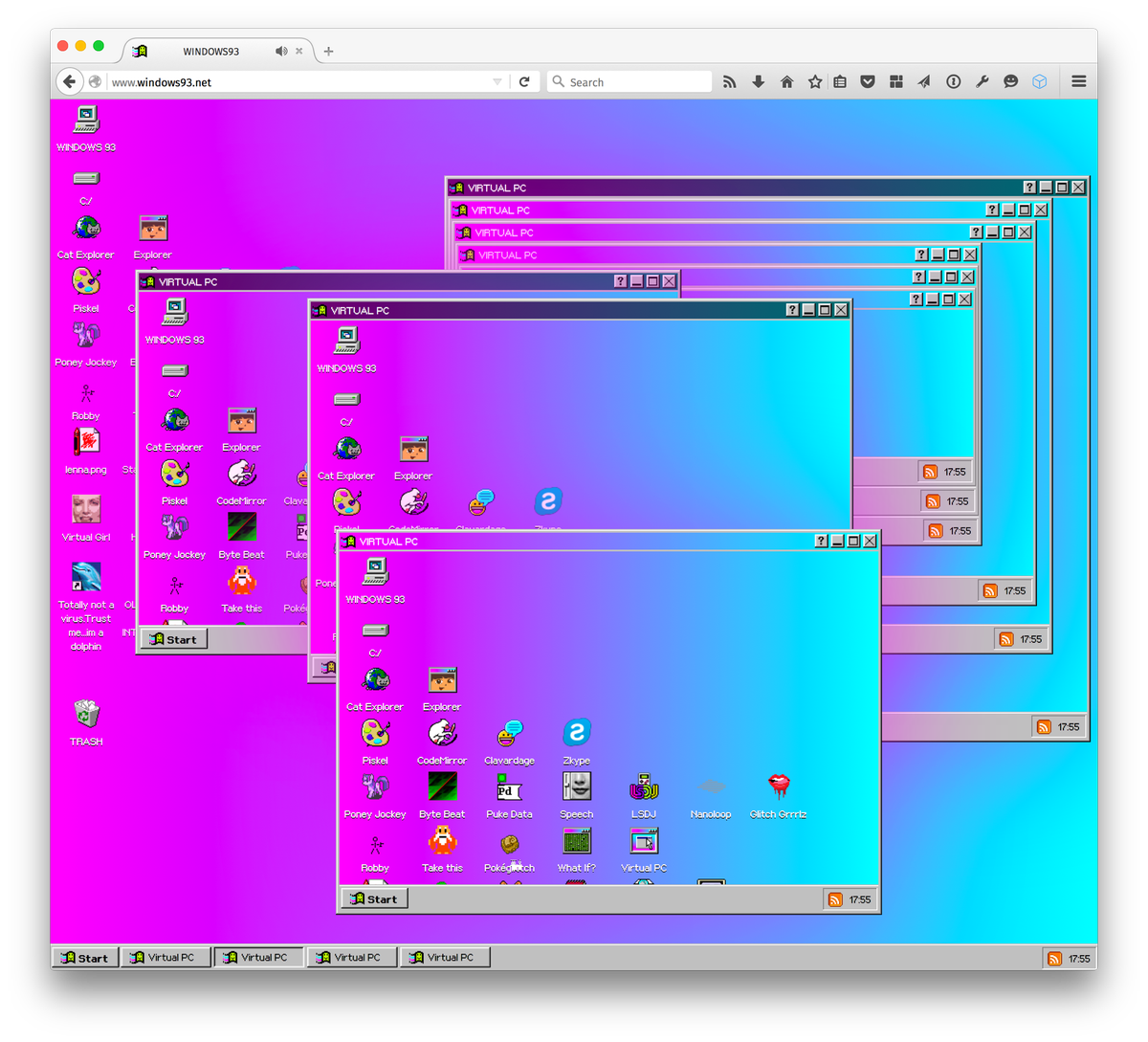Screen dimensions: 1148x1042
Task: Open Puke Data in frontmost Virtual PC window
Action: click(x=509, y=787)
